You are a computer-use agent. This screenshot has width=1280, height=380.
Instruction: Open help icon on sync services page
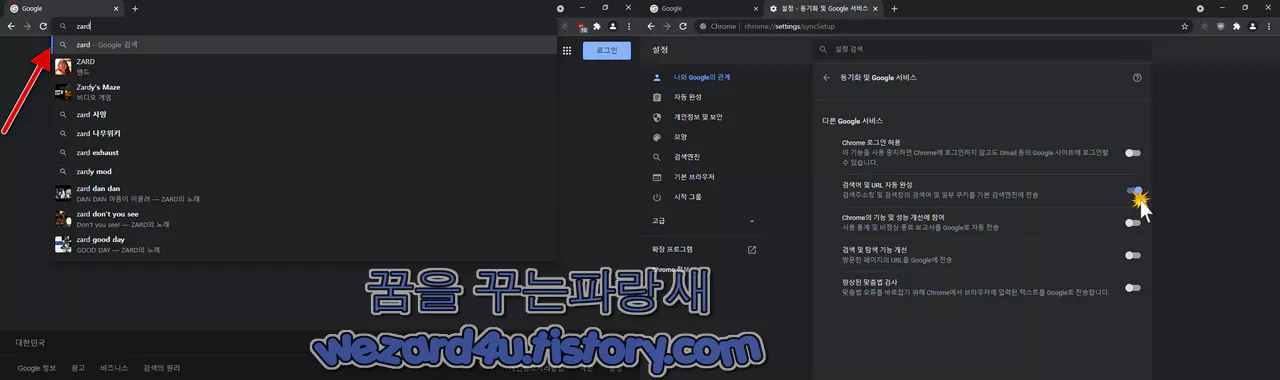tap(1137, 77)
